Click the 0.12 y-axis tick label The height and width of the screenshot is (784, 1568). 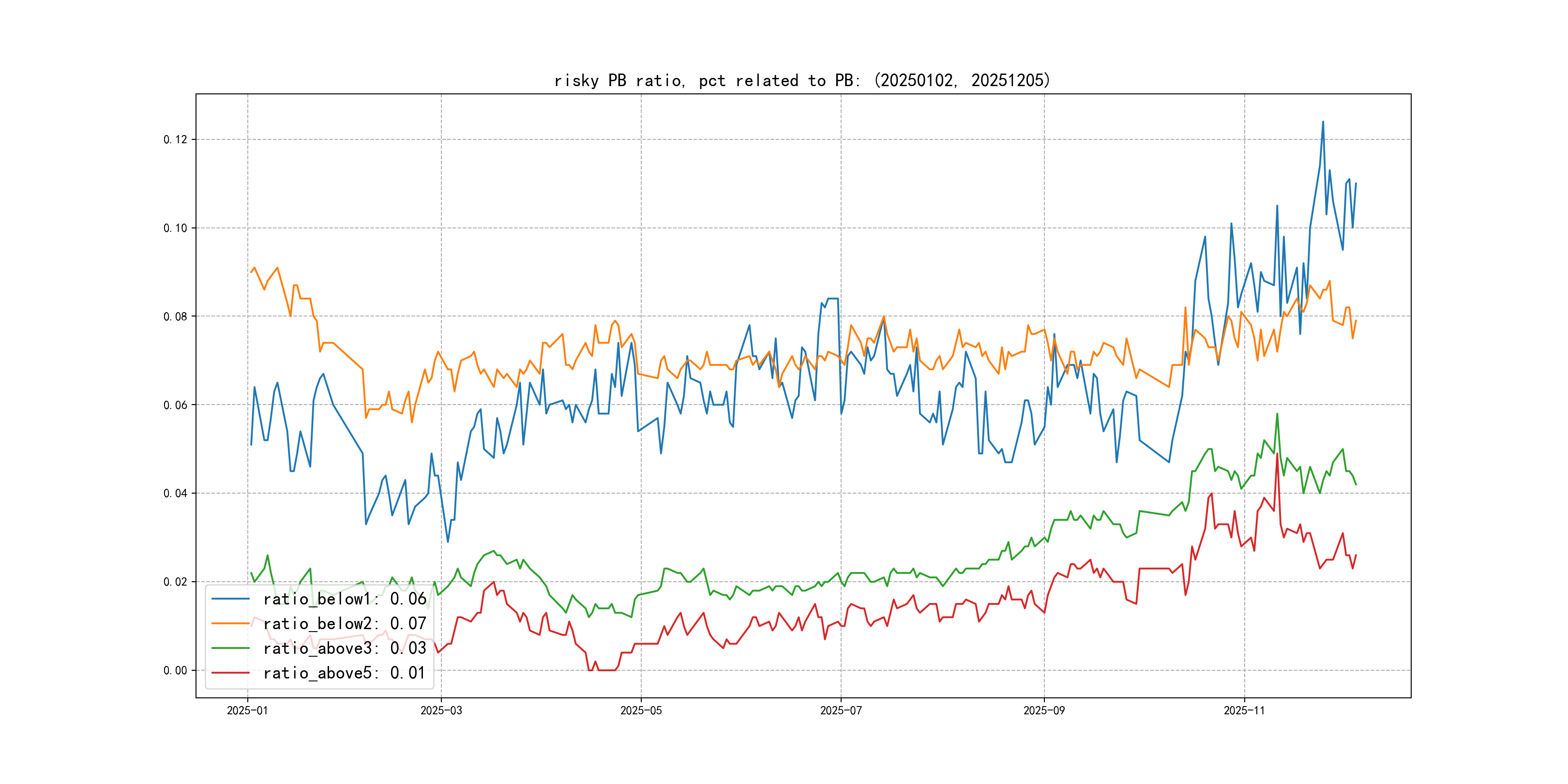(175, 139)
